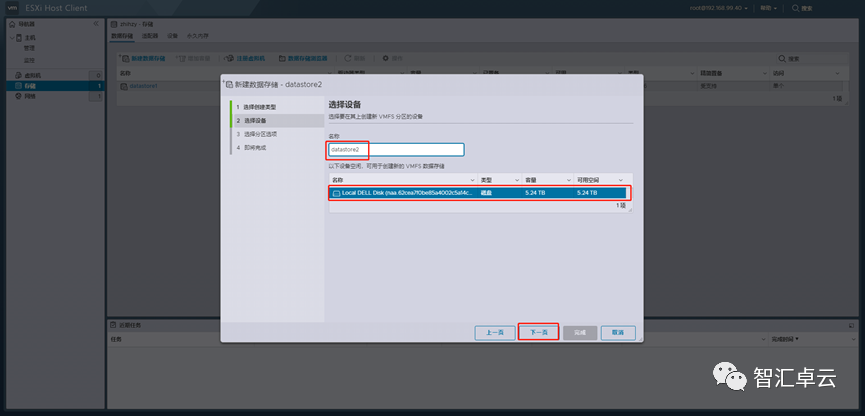Image resolution: width=865 pixels, height=416 pixels.
Task: Click the 任务 column header
Action: (x=116, y=339)
